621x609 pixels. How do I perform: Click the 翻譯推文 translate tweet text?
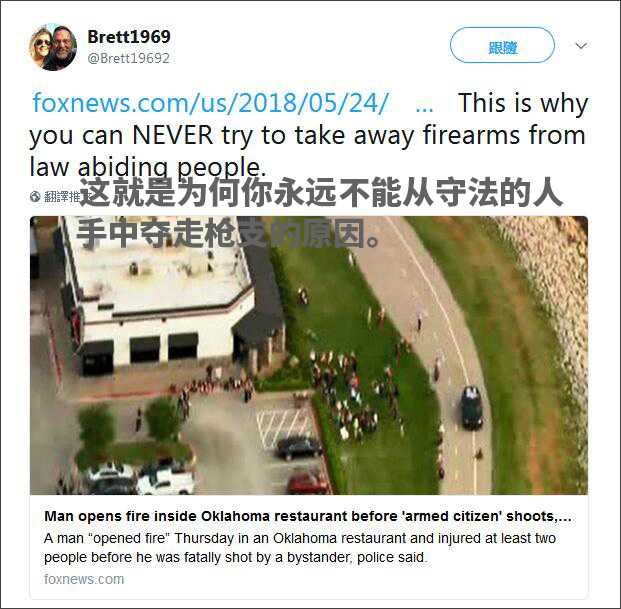pyautogui.click(x=63, y=196)
